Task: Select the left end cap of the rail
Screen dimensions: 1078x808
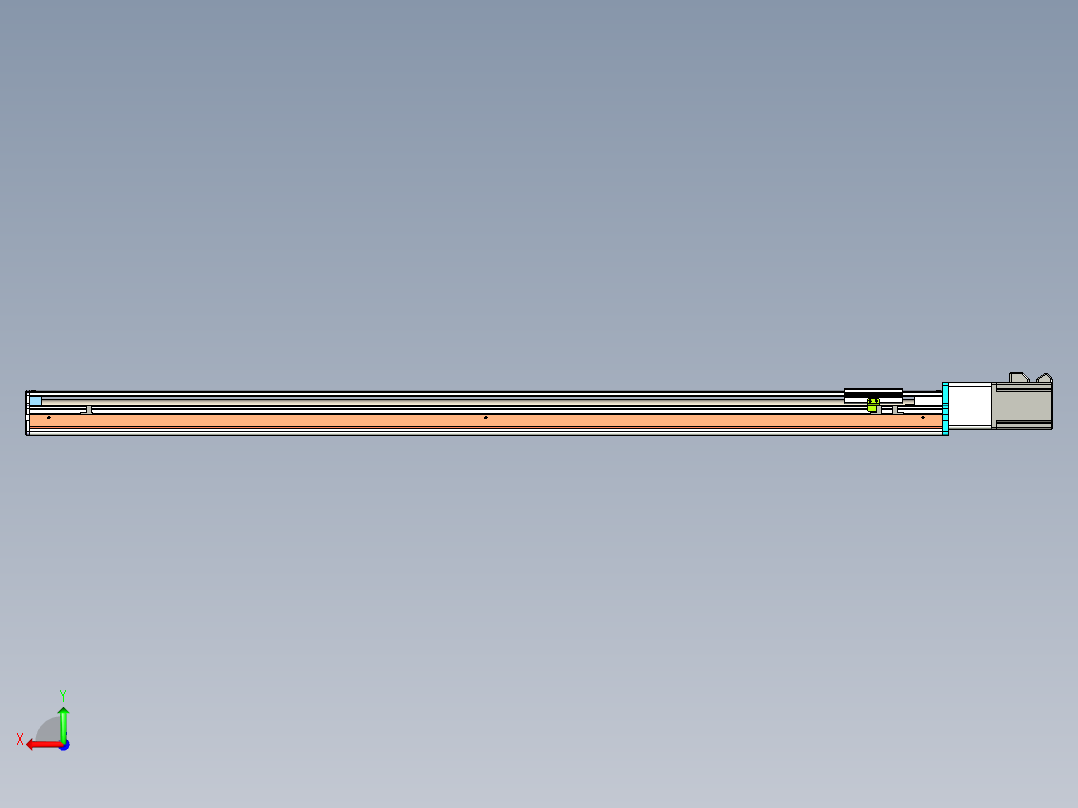Action: [x=27, y=413]
